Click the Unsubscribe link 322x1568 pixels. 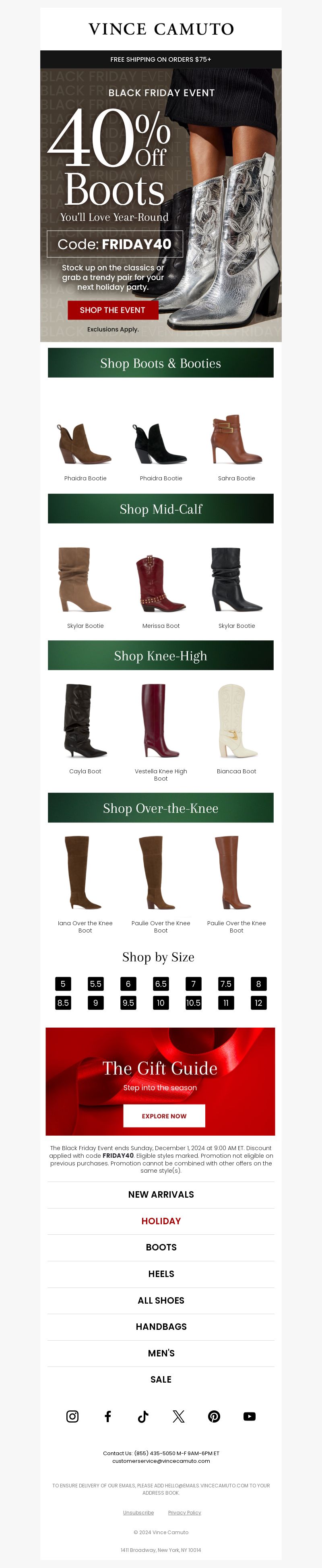(x=138, y=1512)
